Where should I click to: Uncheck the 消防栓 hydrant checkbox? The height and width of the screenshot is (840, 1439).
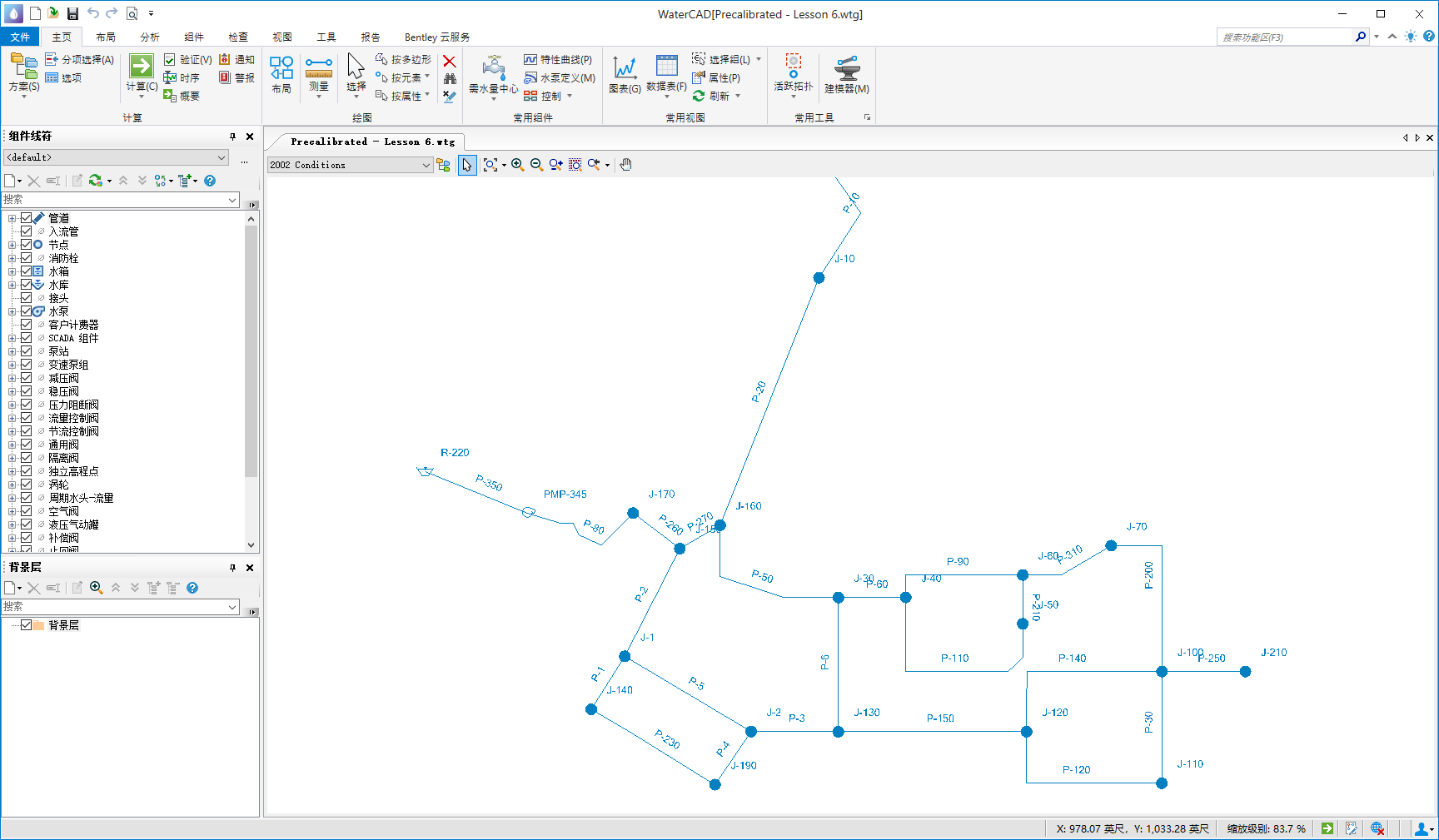point(27,258)
